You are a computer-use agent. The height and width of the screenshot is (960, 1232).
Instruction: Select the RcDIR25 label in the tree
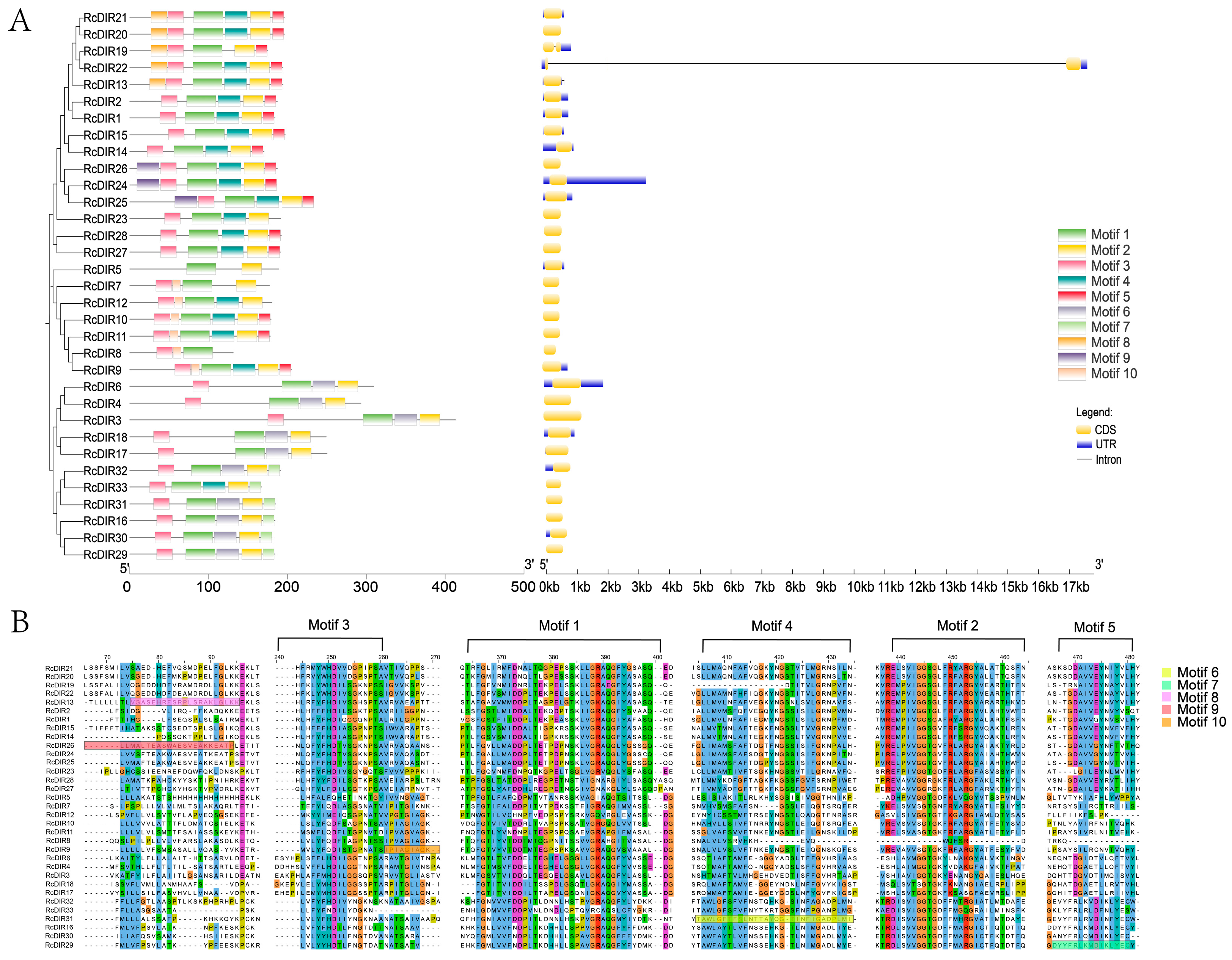[x=105, y=202]
